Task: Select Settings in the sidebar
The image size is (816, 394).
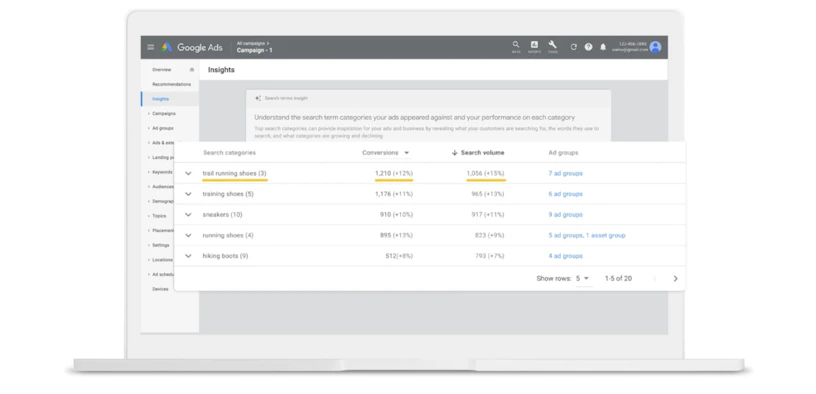Action: coord(161,245)
